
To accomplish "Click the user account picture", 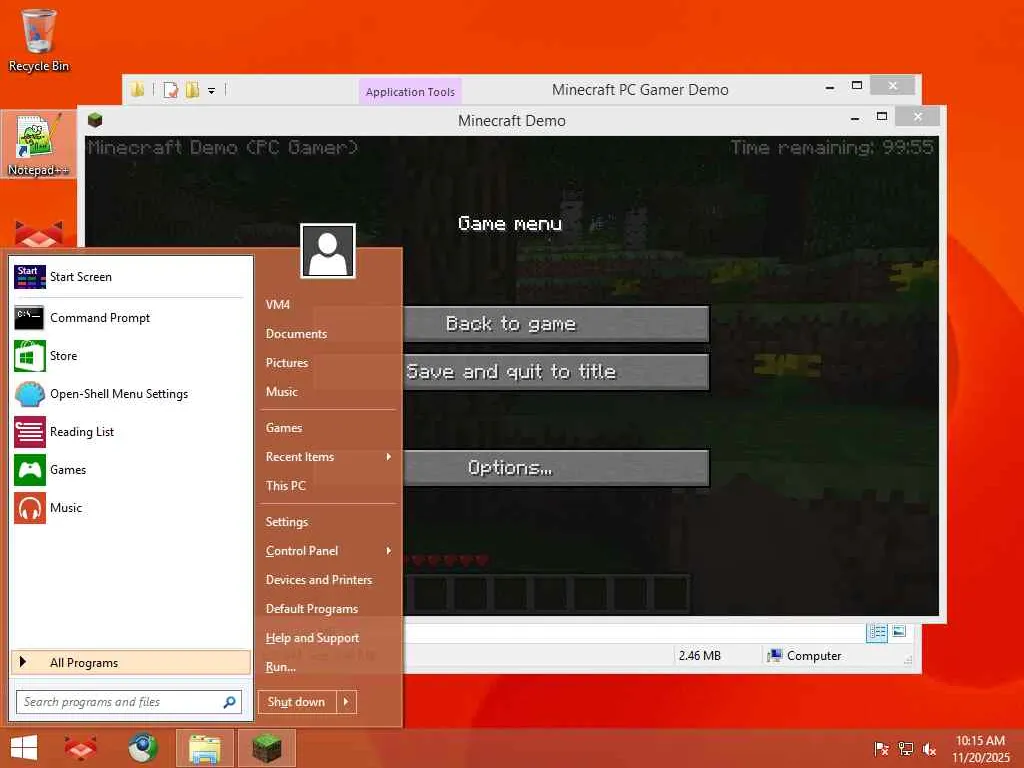I will [328, 251].
